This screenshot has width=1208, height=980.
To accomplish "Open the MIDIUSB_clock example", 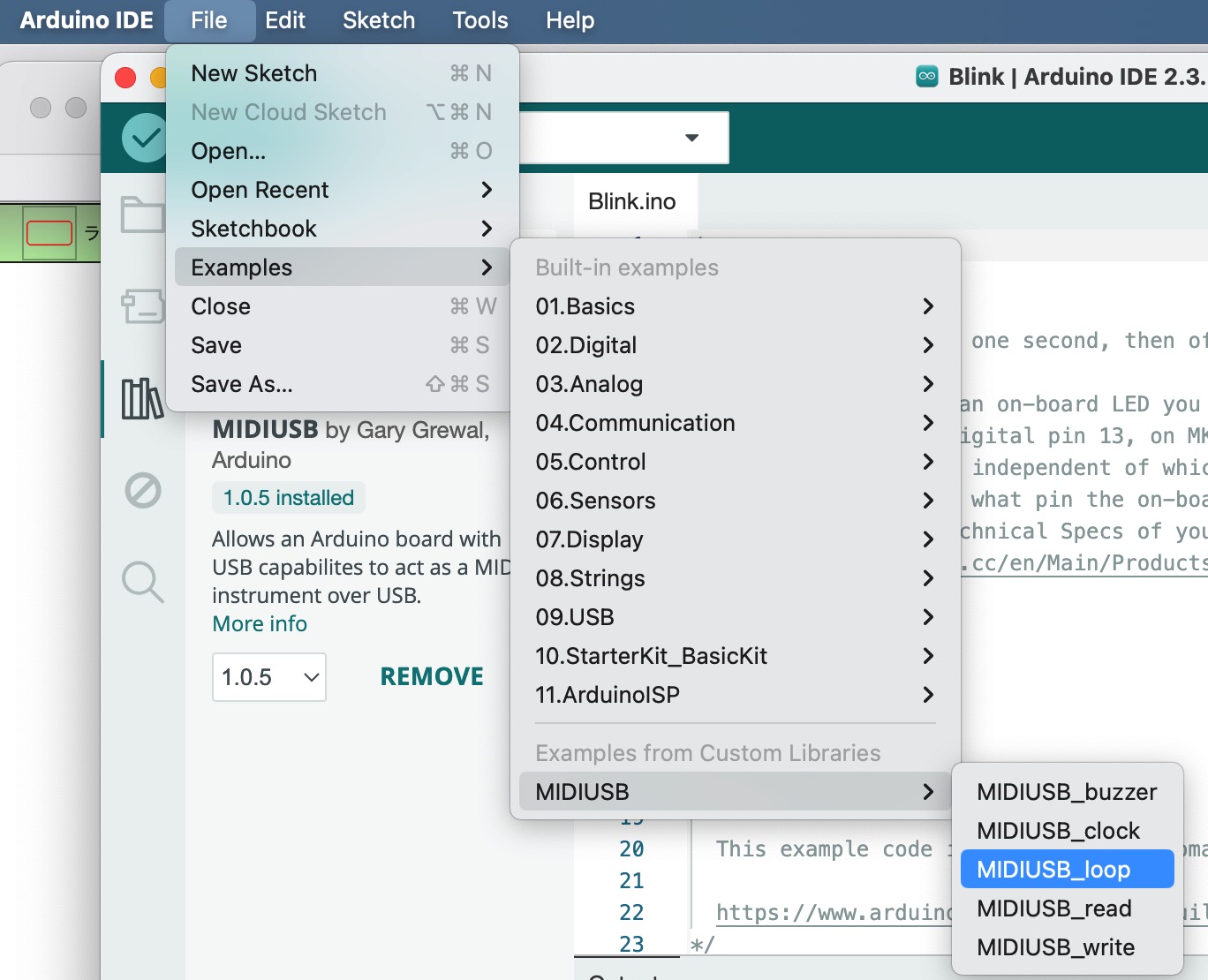I will 1067,831.
